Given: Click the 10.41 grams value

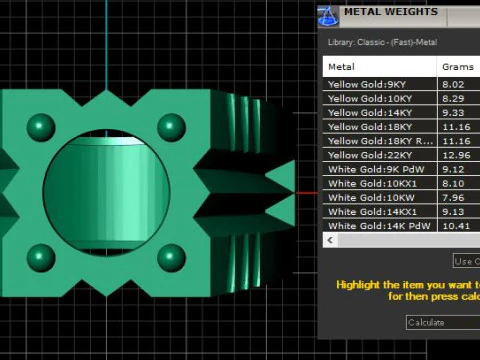Looking at the screenshot, I should (456, 226).
